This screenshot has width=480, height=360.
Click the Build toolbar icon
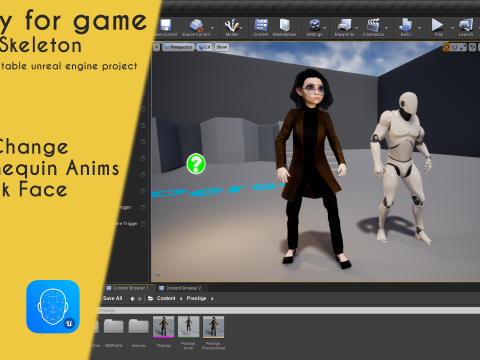(x=406, y=26)
